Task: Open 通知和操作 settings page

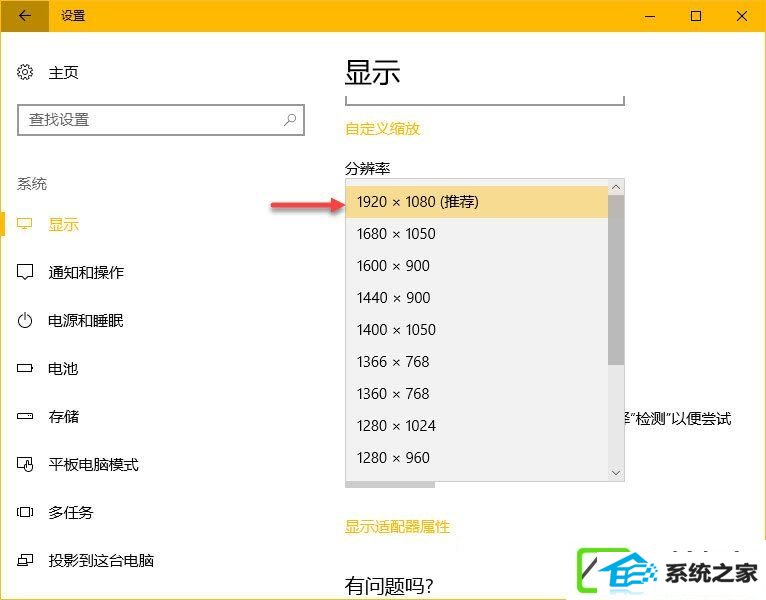Action: tap(86, 272)
